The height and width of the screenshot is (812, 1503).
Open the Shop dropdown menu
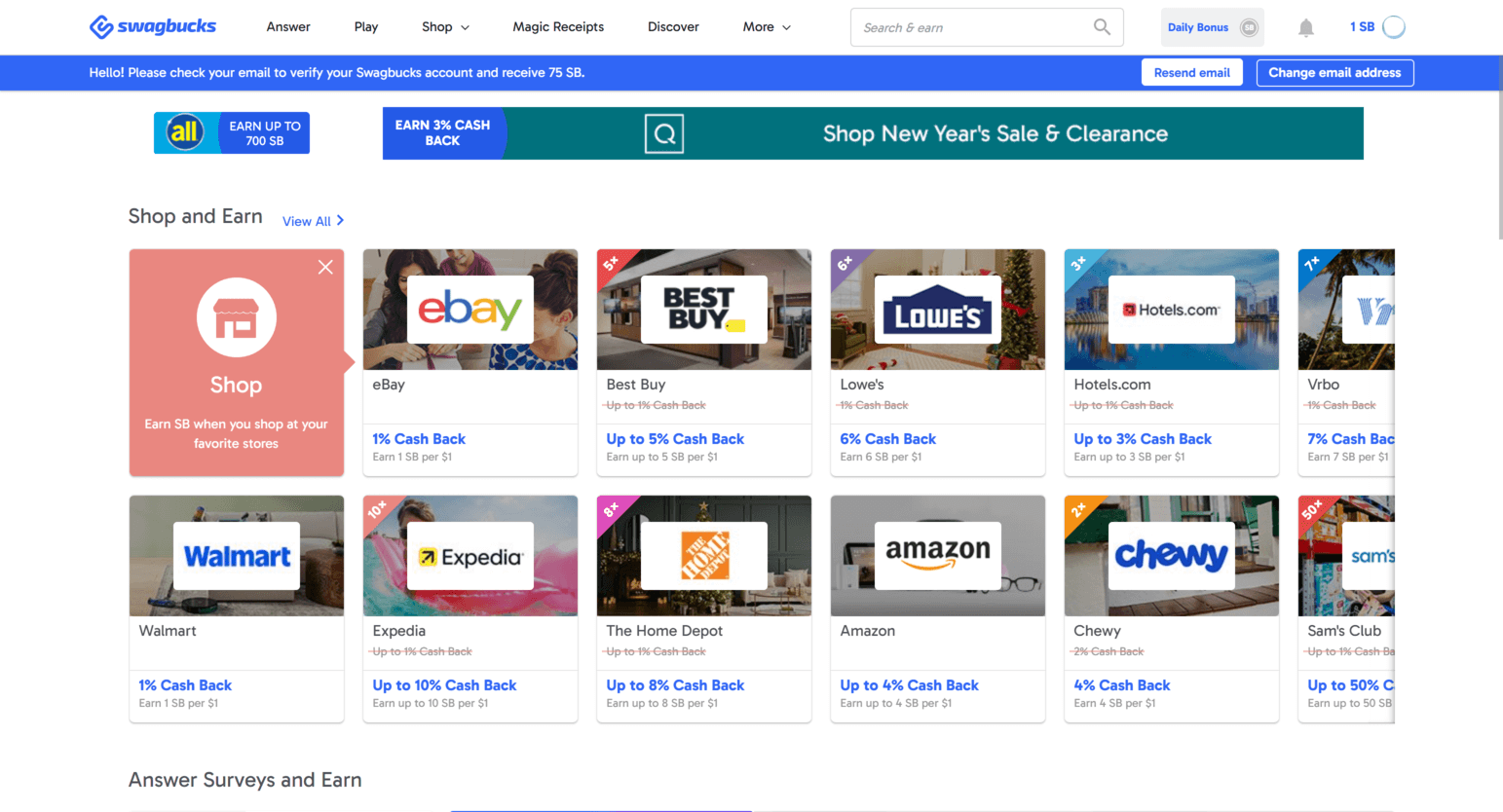(444, 26)
